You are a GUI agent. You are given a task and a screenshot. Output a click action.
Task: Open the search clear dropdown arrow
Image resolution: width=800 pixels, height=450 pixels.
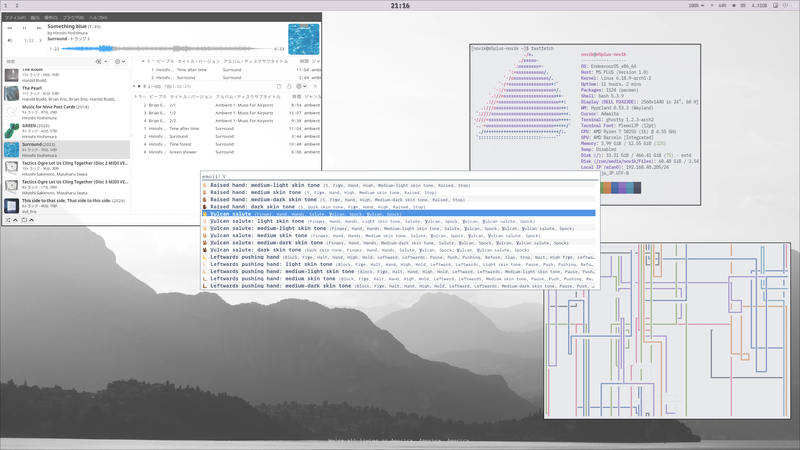click(x=104, y=62)
